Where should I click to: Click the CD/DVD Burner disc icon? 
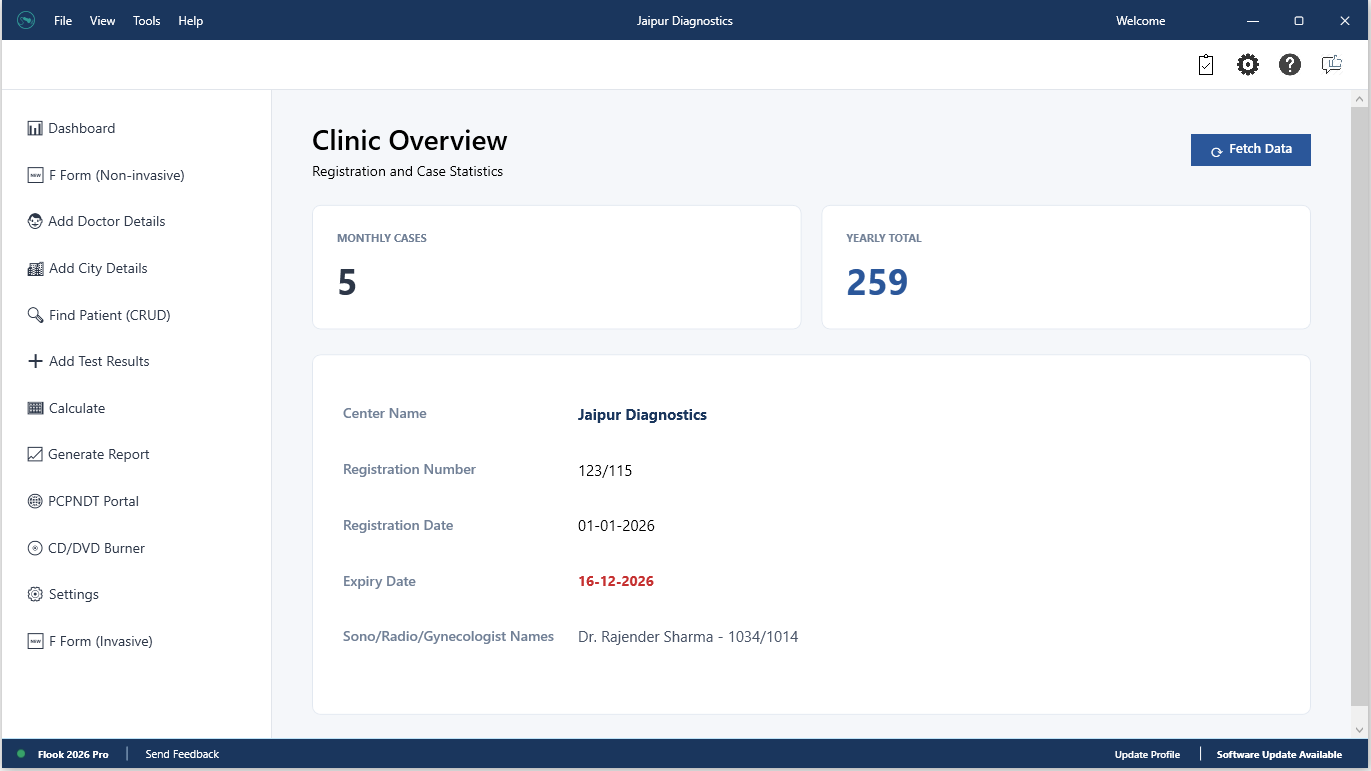point(35,548)
